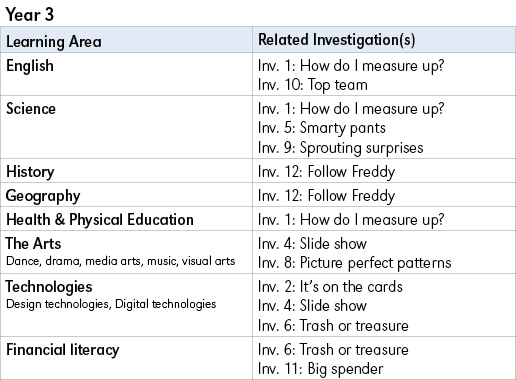Open Inv. 11: Big spender
The width and height of the screenshot is (516, 380).
321,369
